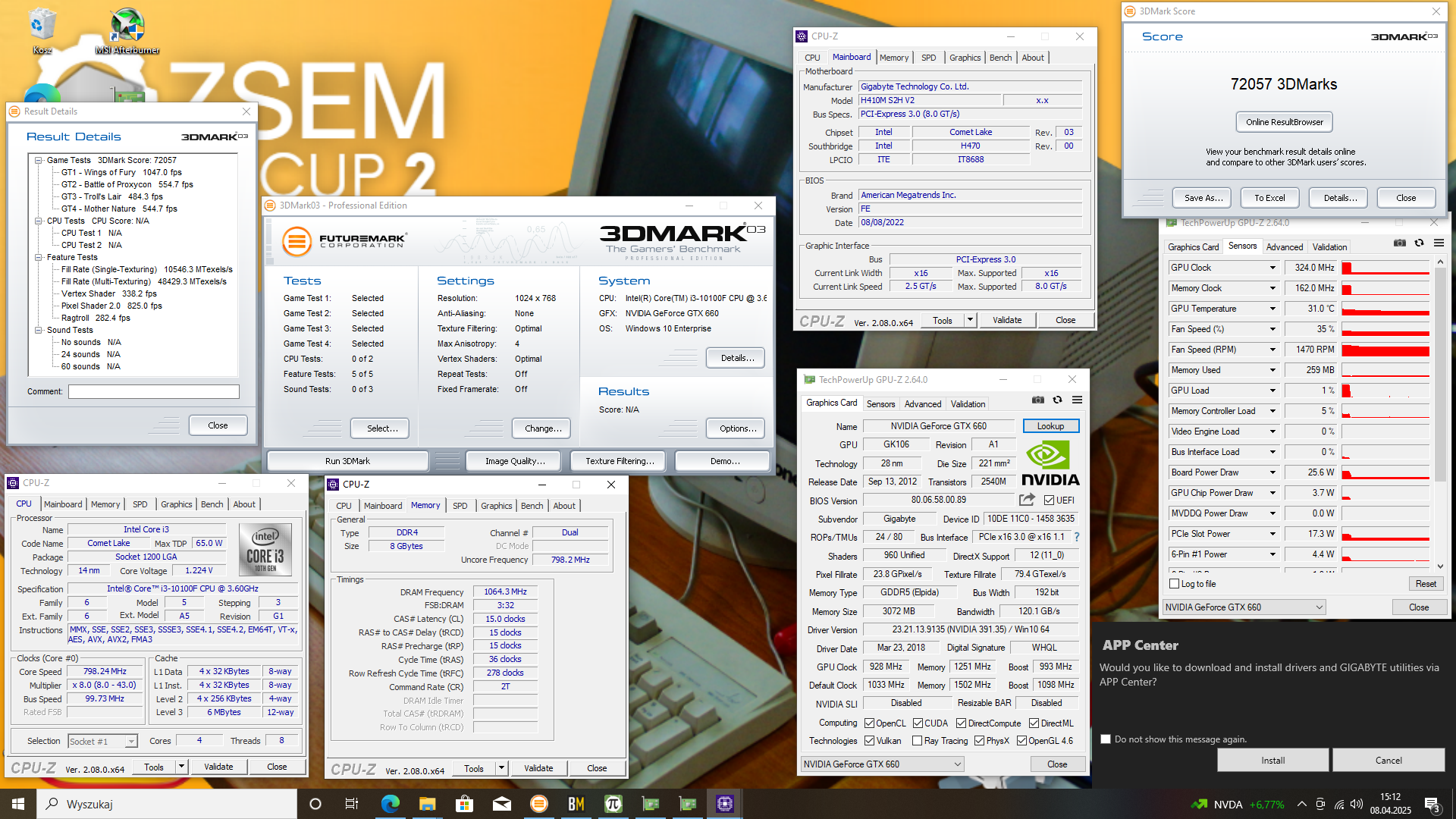1456x819 pixels.
Task: Switch to the purple CPU-Z taskbar icon
Action: [x=725, y=804]
